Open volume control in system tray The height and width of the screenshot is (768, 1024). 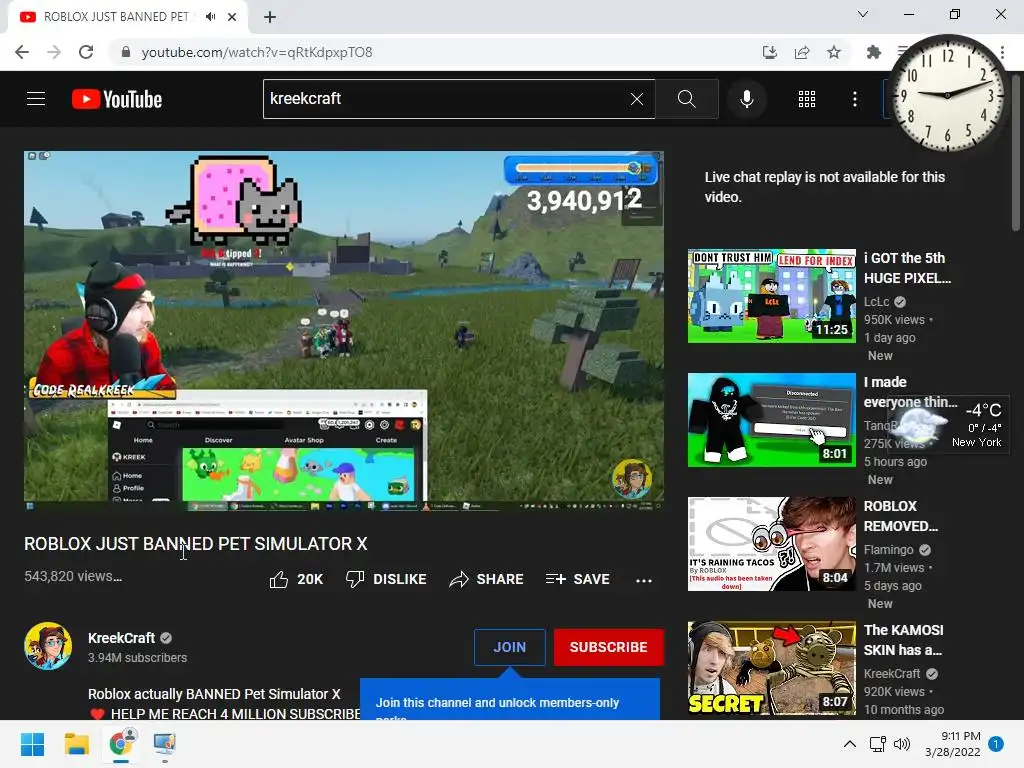click(x=902, y=744)
